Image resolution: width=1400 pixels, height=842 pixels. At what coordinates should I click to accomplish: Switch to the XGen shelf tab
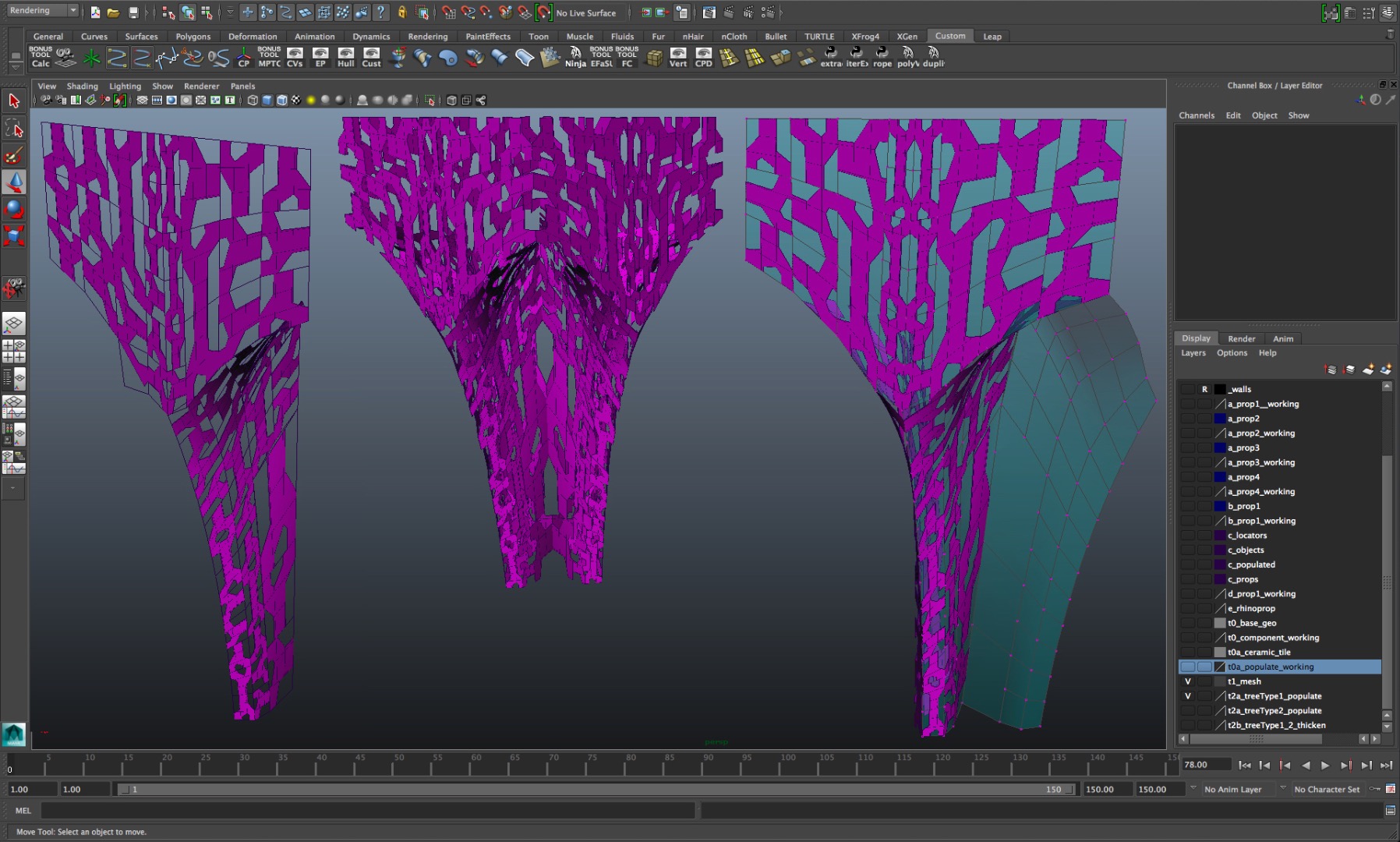(907, 37)
